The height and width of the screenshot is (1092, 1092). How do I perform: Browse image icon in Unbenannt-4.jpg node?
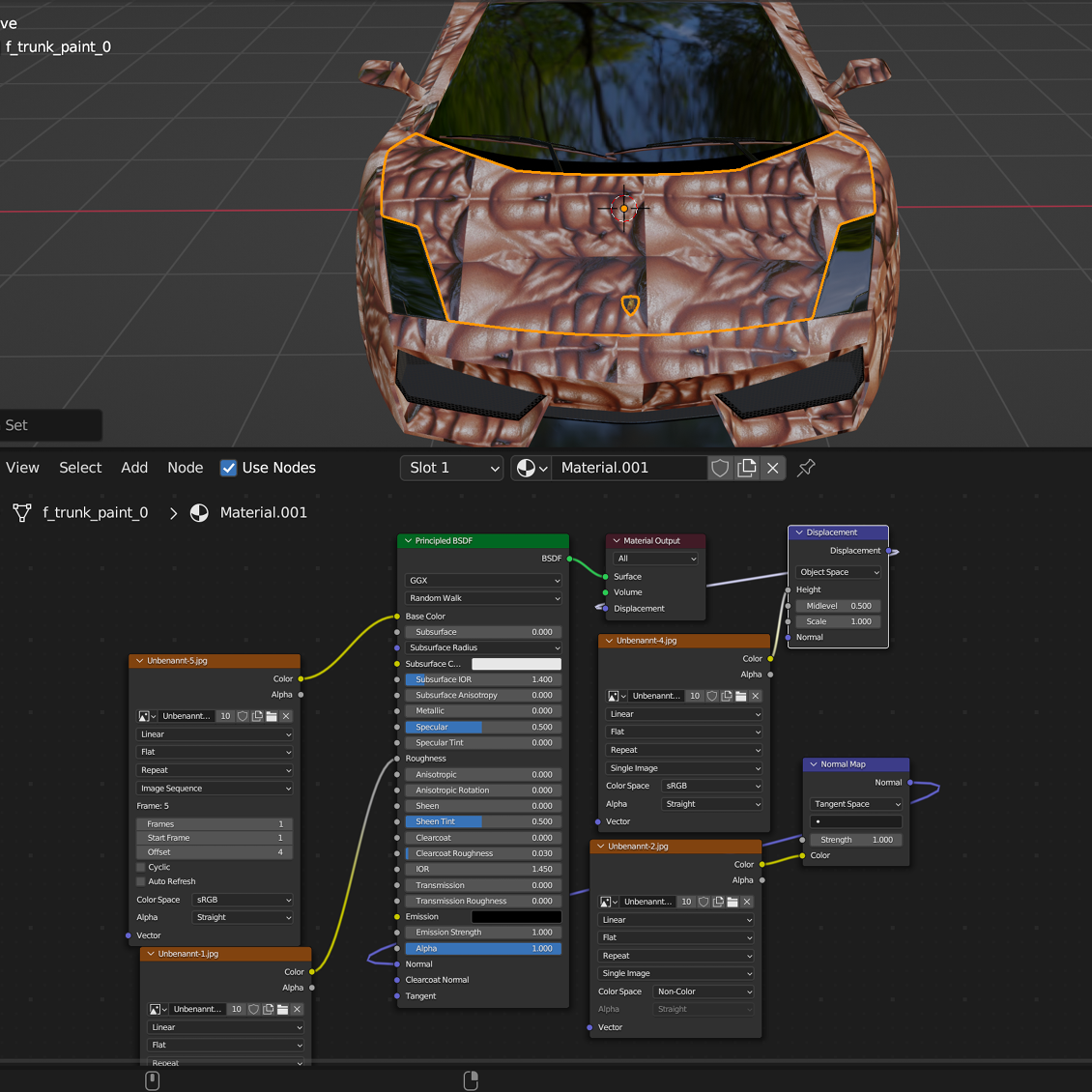(x=618, y=696)
